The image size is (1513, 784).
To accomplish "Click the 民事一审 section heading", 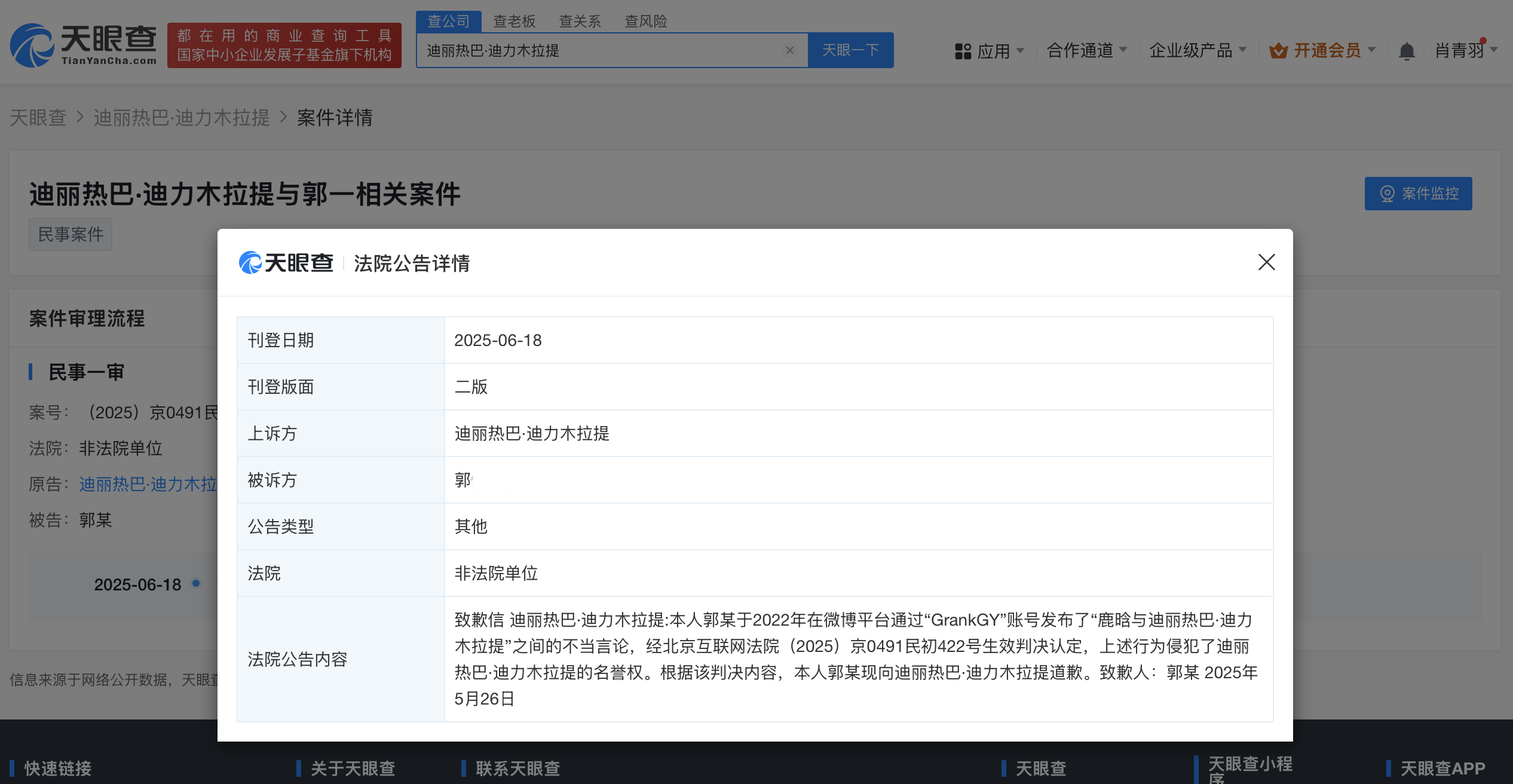I will point(86,372).
